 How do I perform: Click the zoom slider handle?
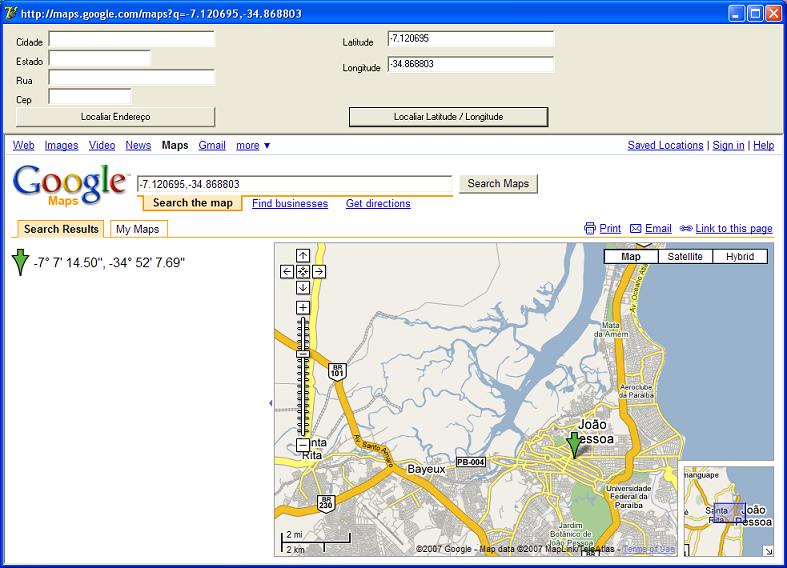click(x=303, y=354)
